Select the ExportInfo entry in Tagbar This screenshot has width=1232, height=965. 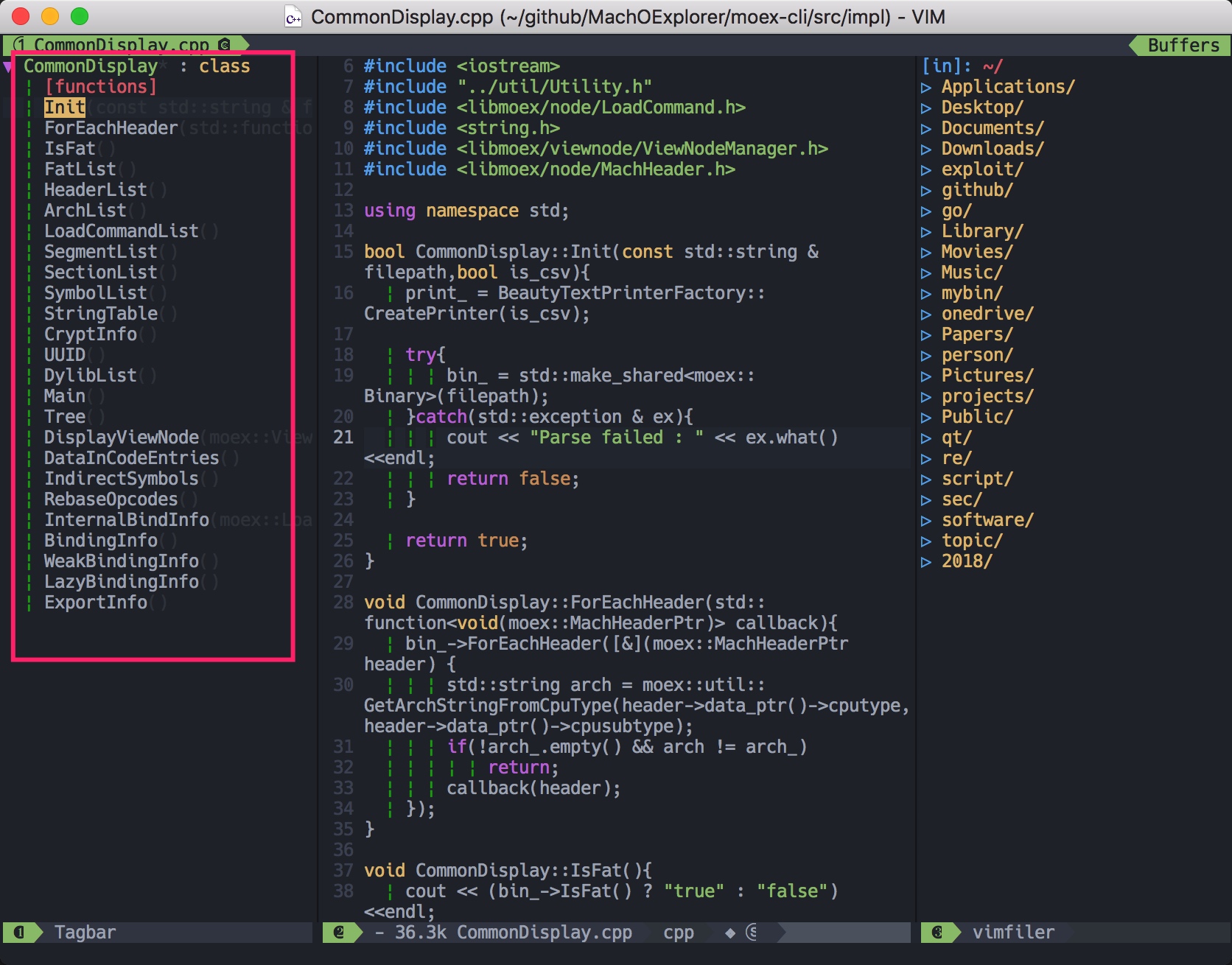coord(96,602)
